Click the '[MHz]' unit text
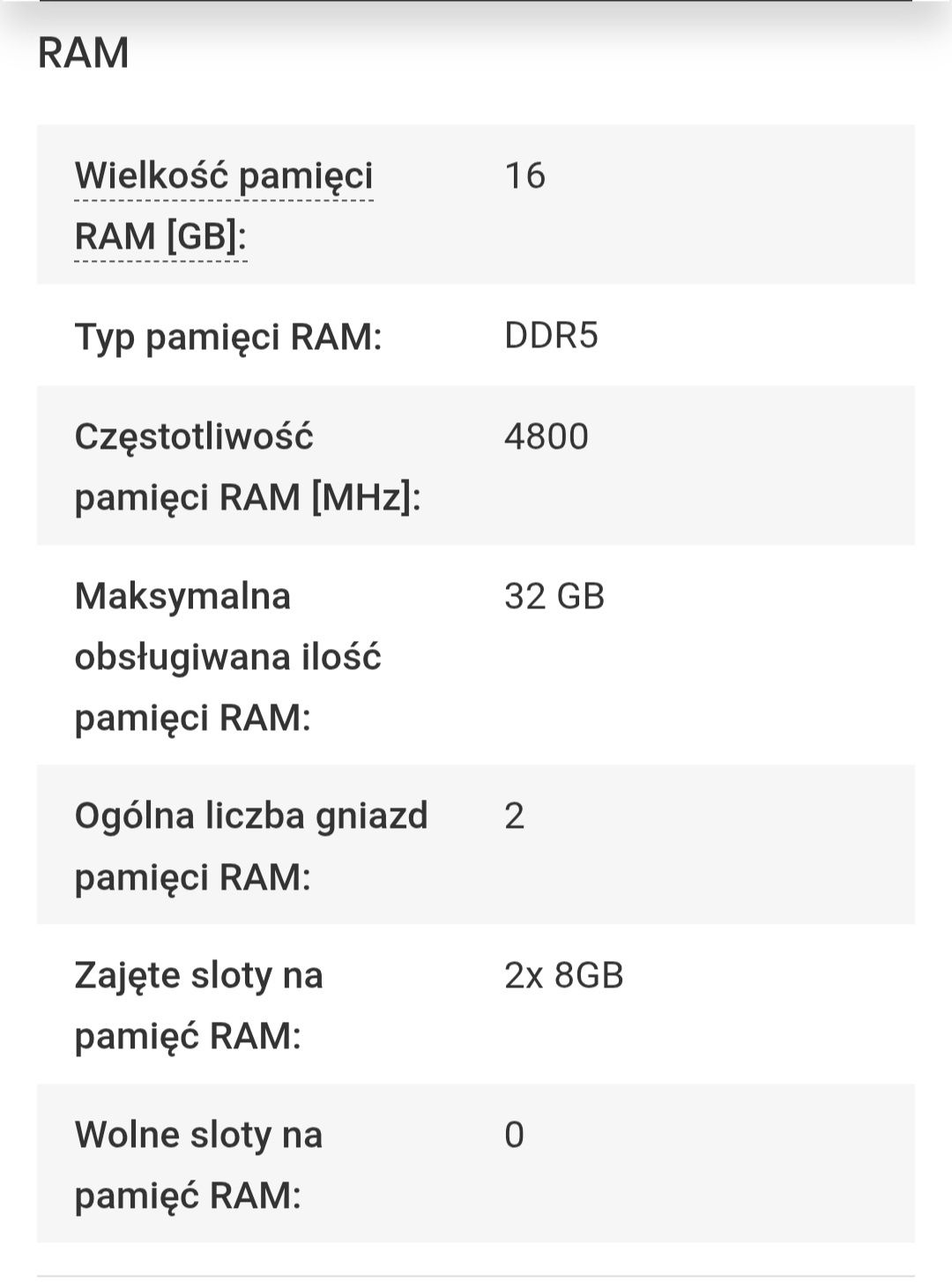Viewport: 952px width, 1282px height. click(x=361, y=497)
